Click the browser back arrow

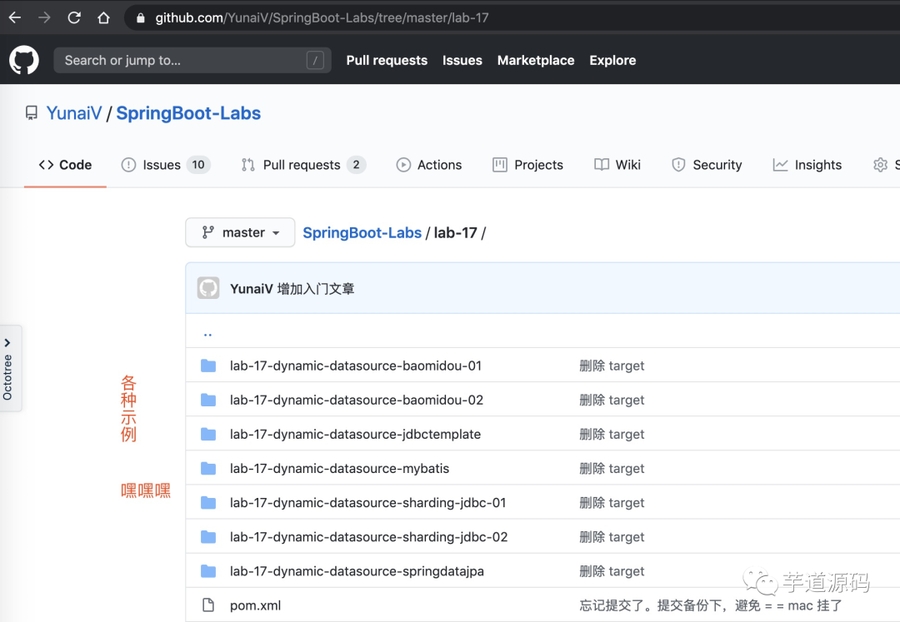15,18
